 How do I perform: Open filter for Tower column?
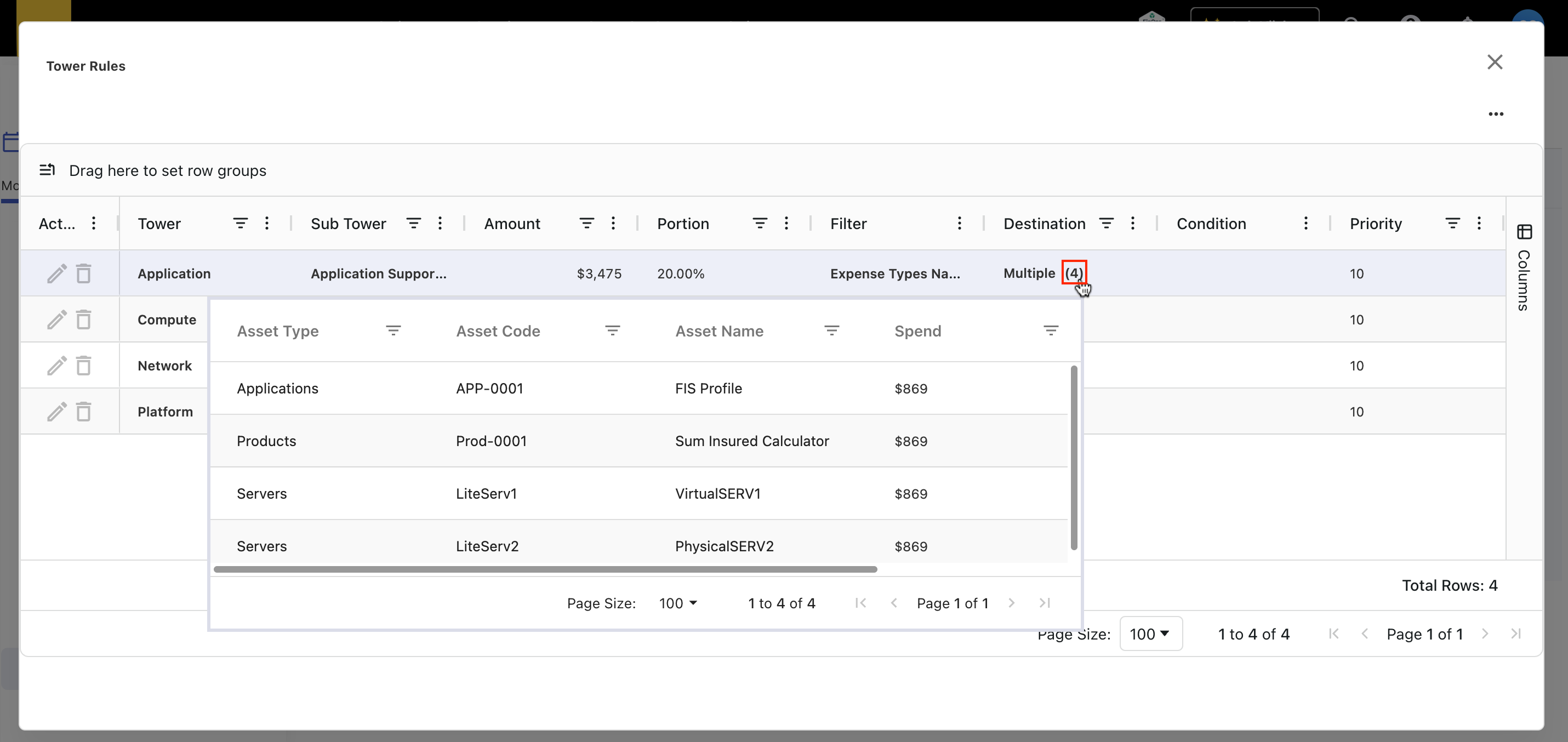(241, 224)
